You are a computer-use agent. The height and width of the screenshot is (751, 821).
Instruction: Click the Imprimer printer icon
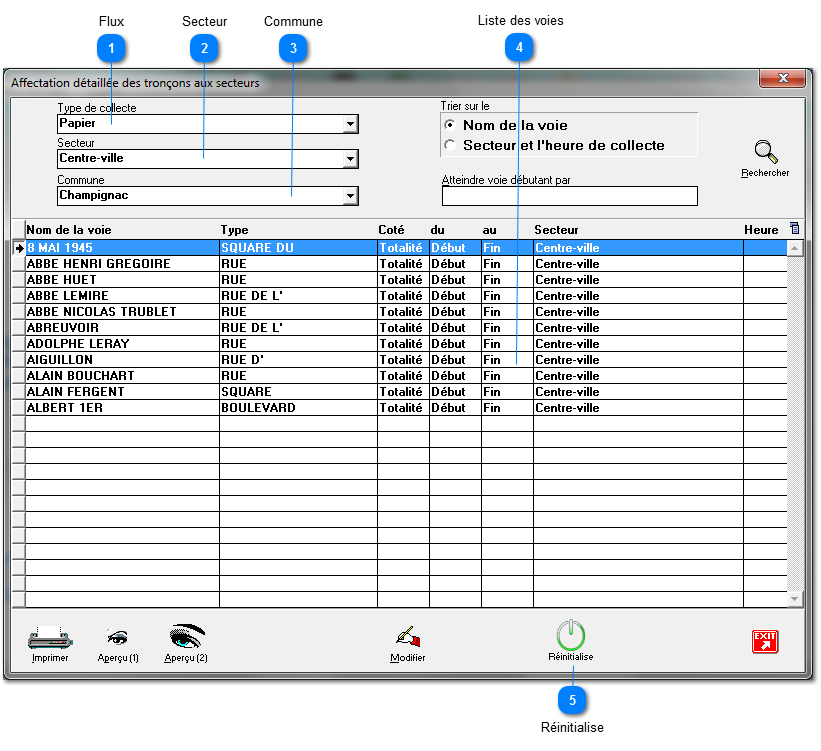(49, 638)
